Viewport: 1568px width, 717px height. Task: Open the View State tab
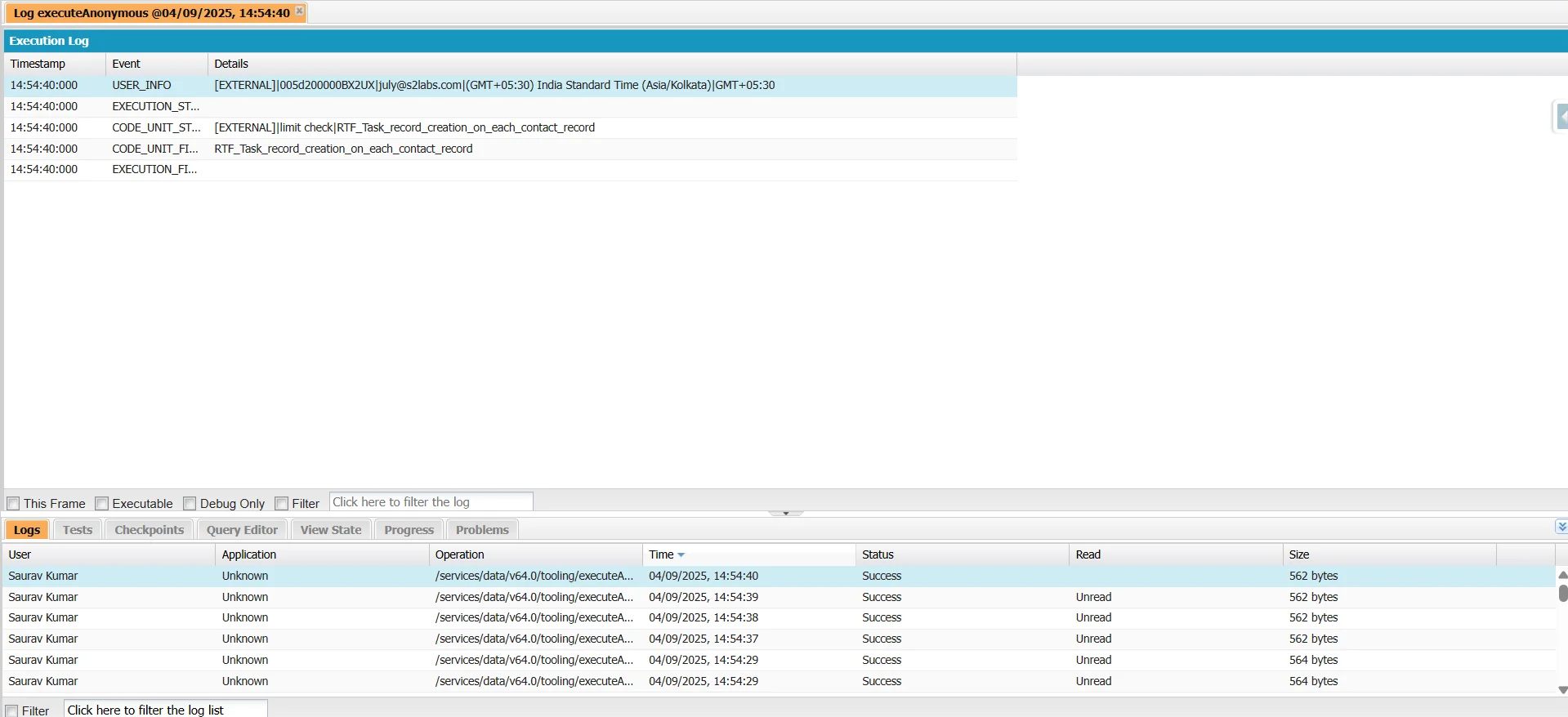pos(331,530)
